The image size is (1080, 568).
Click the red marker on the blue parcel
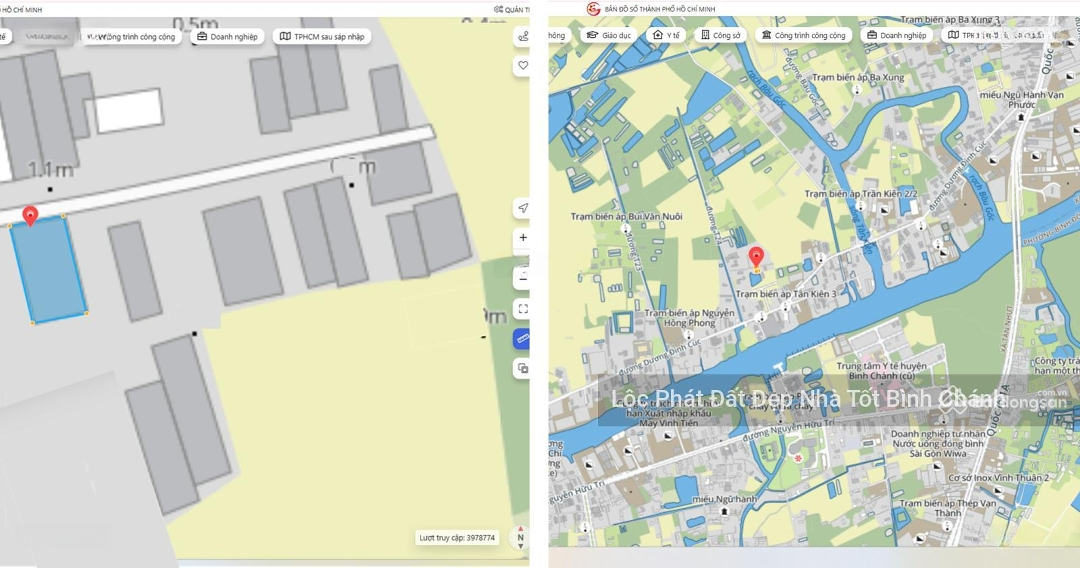coord(30,216)
